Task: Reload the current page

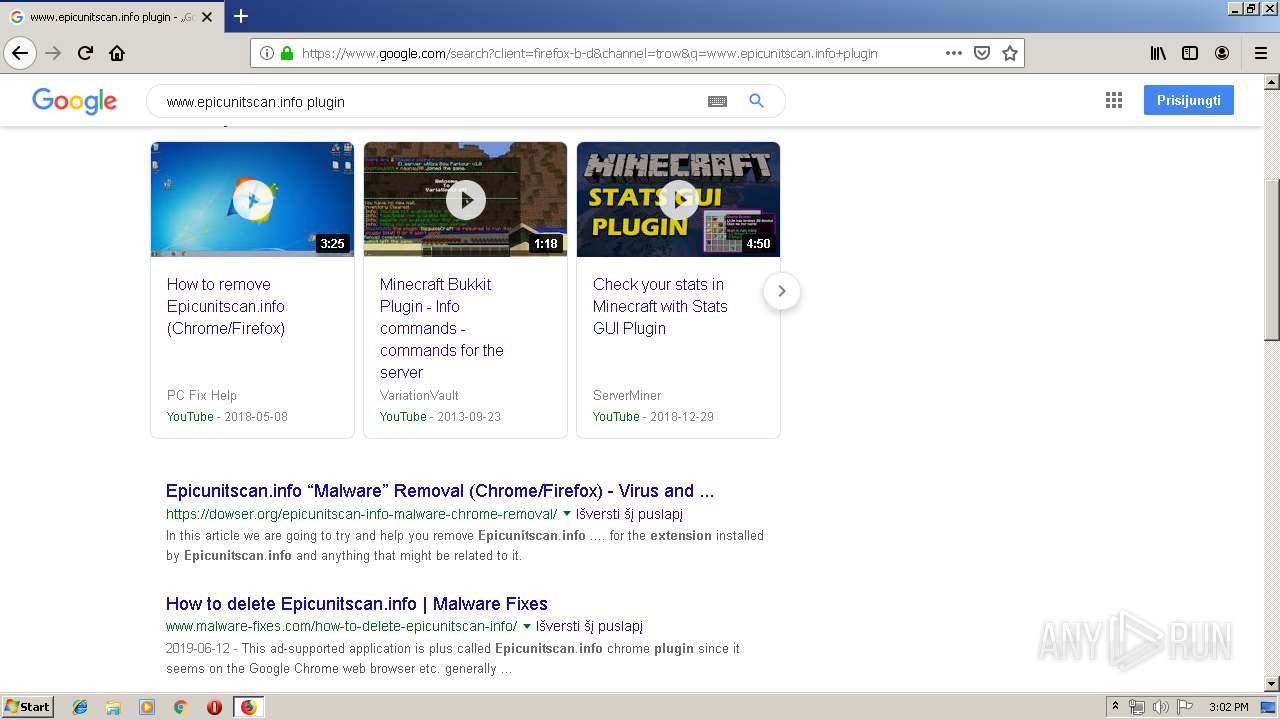Action: coord(85,53)
